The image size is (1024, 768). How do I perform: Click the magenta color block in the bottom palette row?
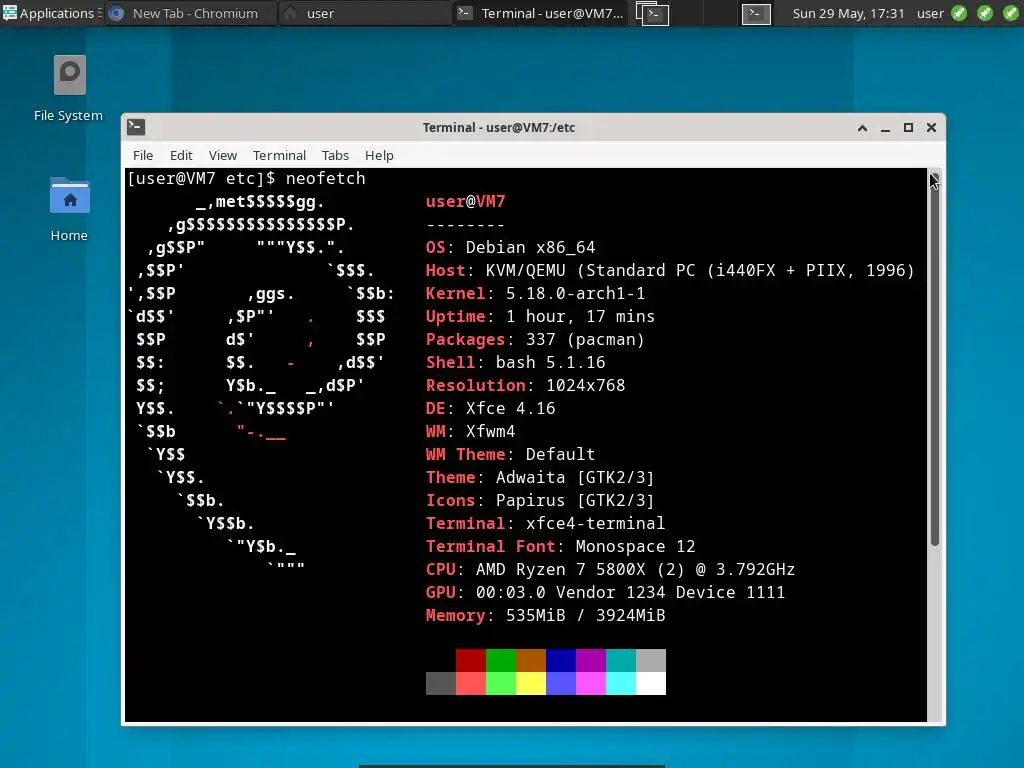[x=591, y=683]
